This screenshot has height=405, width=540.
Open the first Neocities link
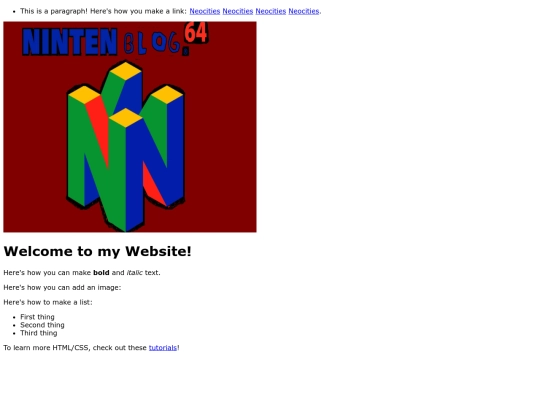205,11
